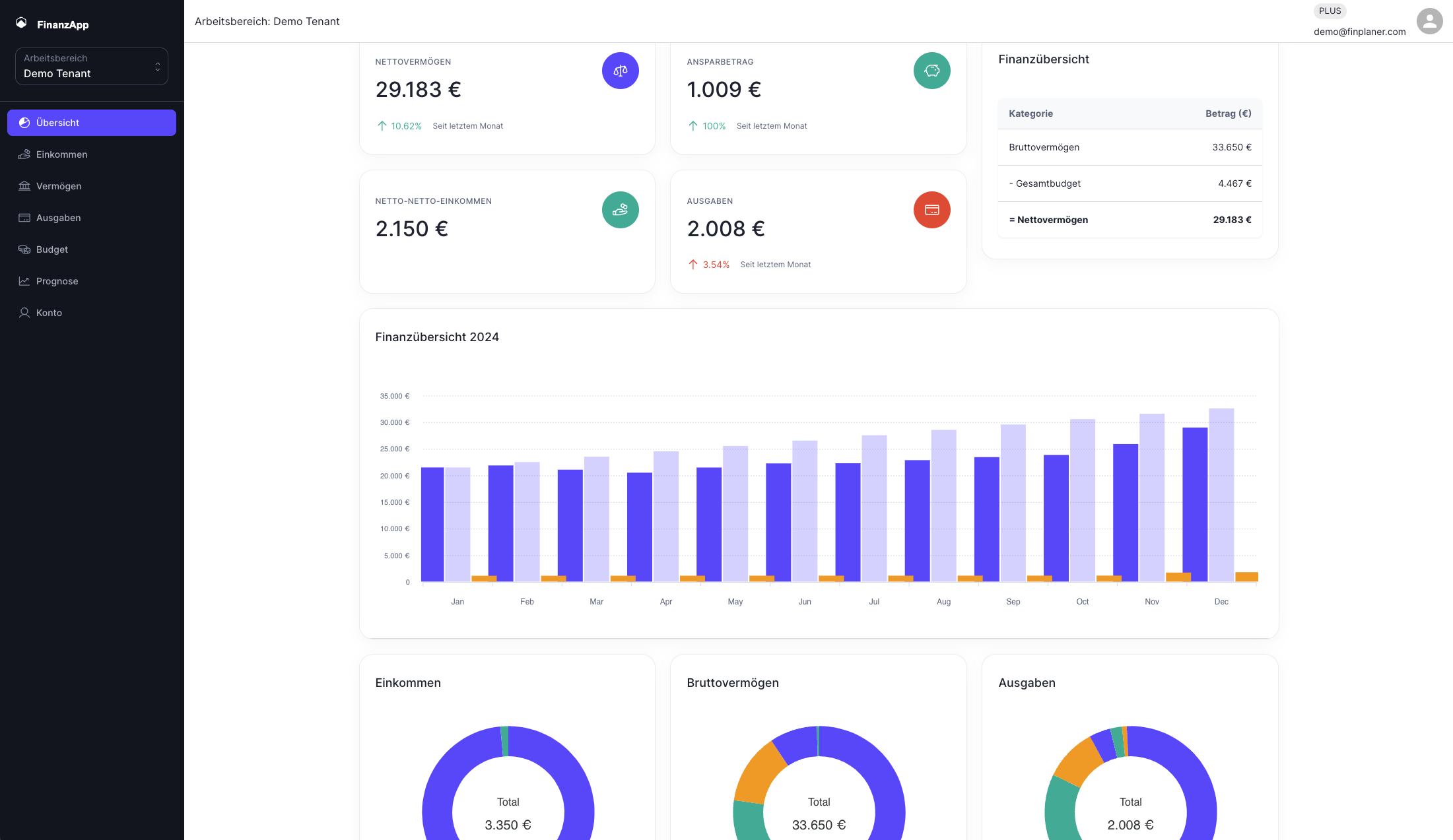The image size is (1453, 840).
Task: Click the light purple Aug bar
Action: [943, 506]
